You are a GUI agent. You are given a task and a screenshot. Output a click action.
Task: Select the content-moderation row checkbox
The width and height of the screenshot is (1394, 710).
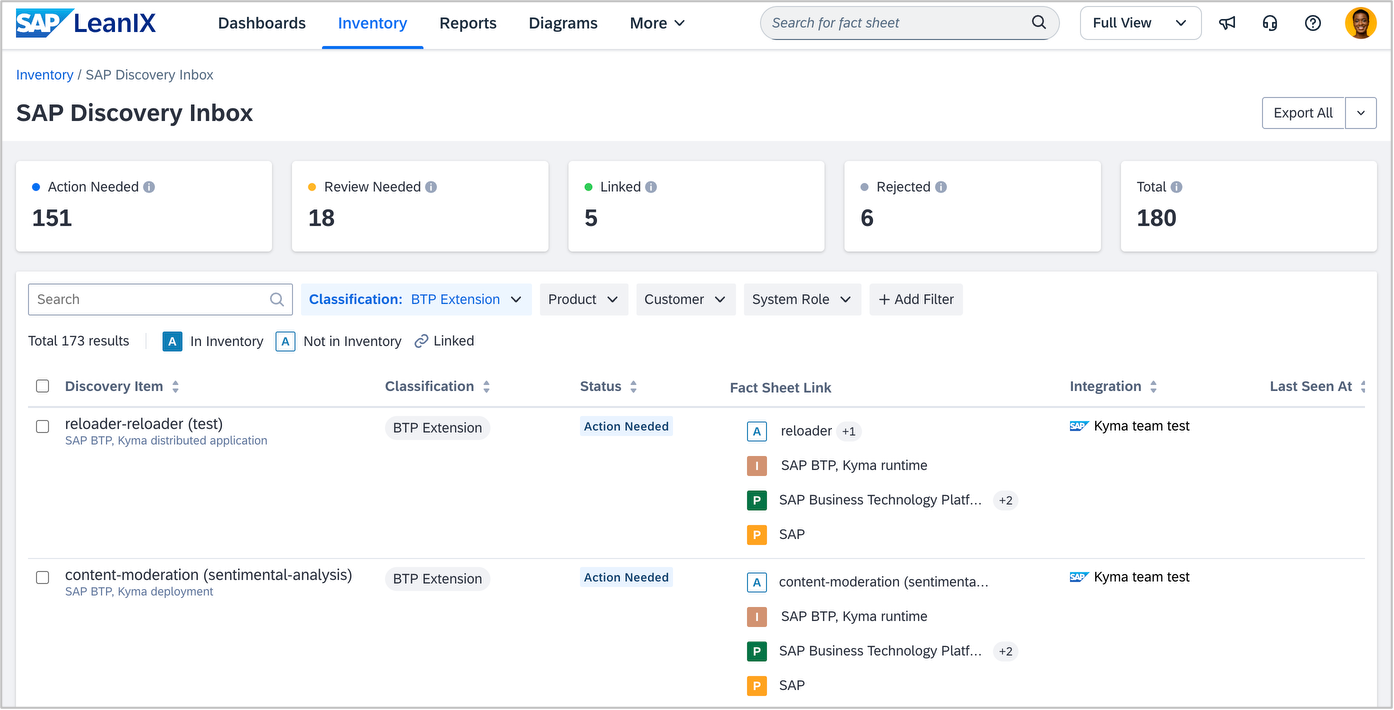pos(42,577)
